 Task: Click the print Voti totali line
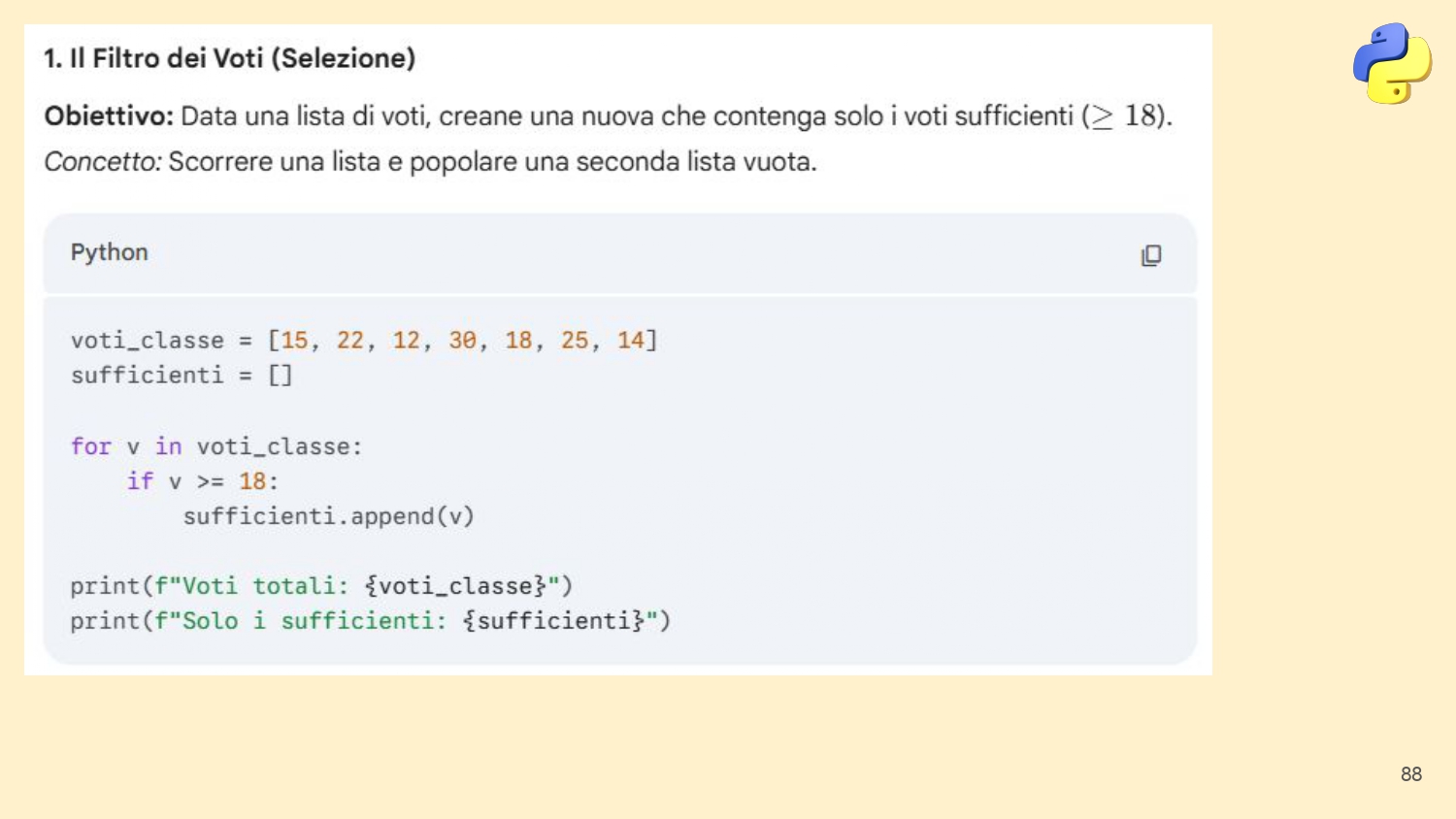click(x=321, y=586)
